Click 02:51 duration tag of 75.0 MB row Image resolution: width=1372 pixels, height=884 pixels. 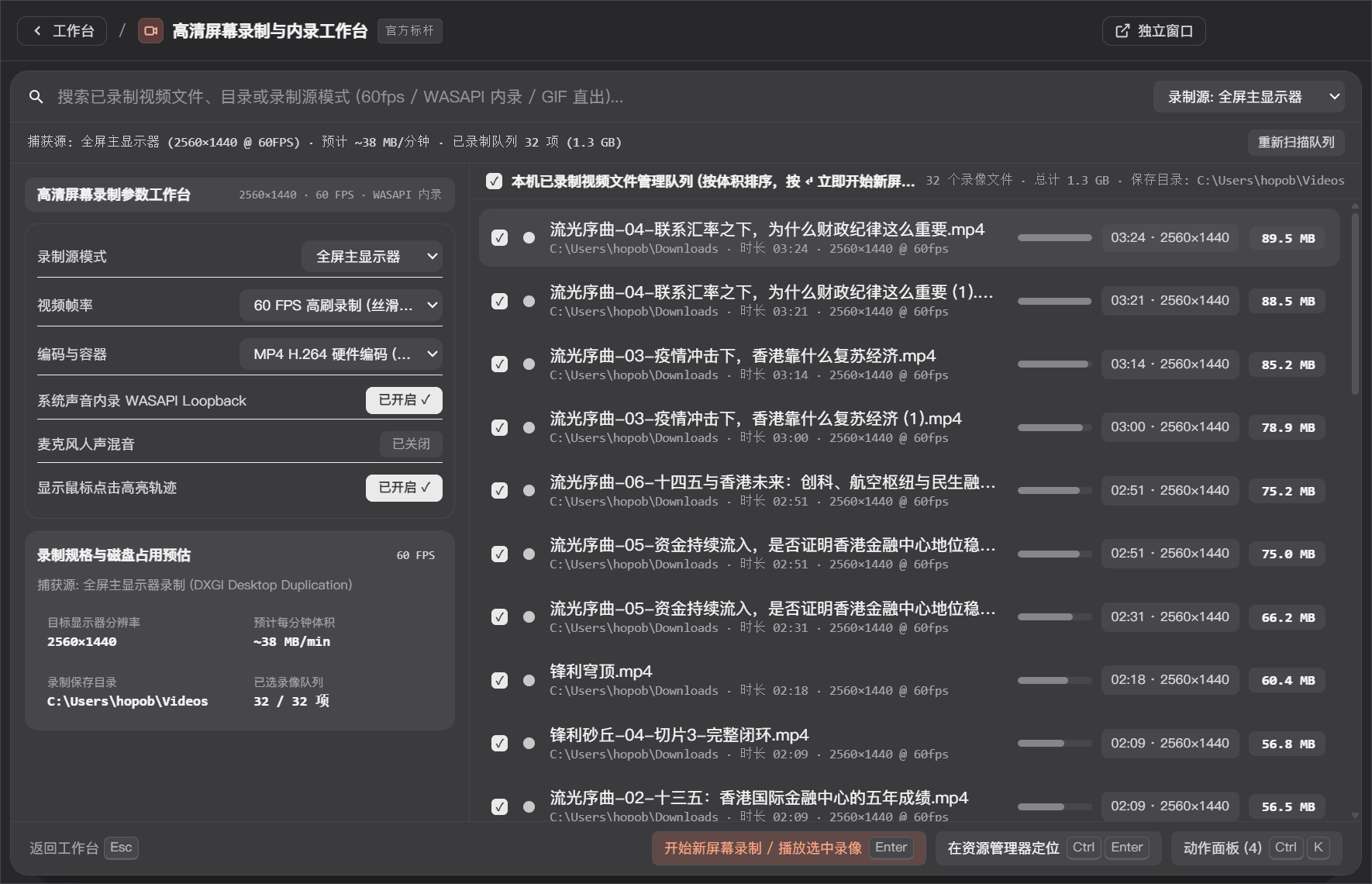pyautogui.click(x=1170, y=553)
